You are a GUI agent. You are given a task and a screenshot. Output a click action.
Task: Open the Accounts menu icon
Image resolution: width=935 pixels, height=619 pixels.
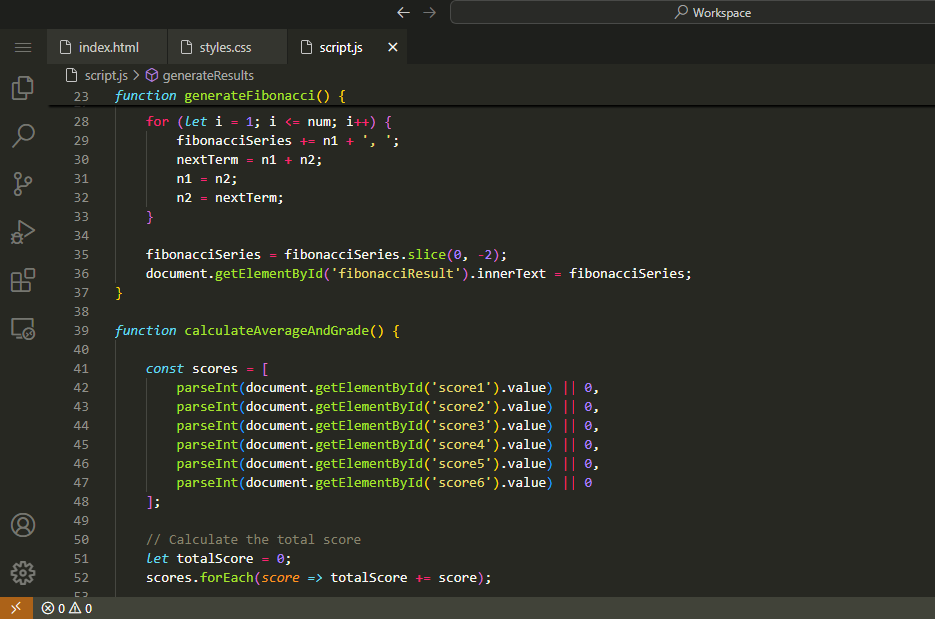23,525
